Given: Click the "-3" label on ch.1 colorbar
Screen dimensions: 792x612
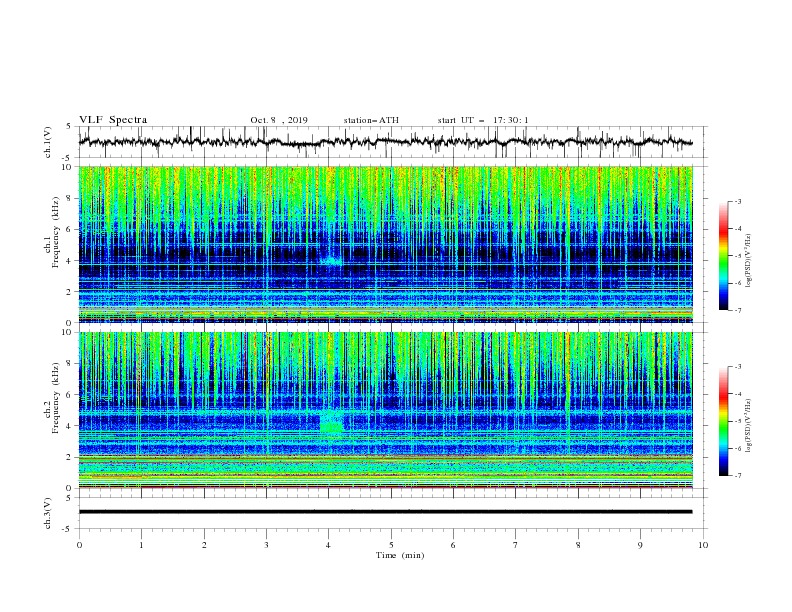Looking at the screenshot, I should pos(737,201).
